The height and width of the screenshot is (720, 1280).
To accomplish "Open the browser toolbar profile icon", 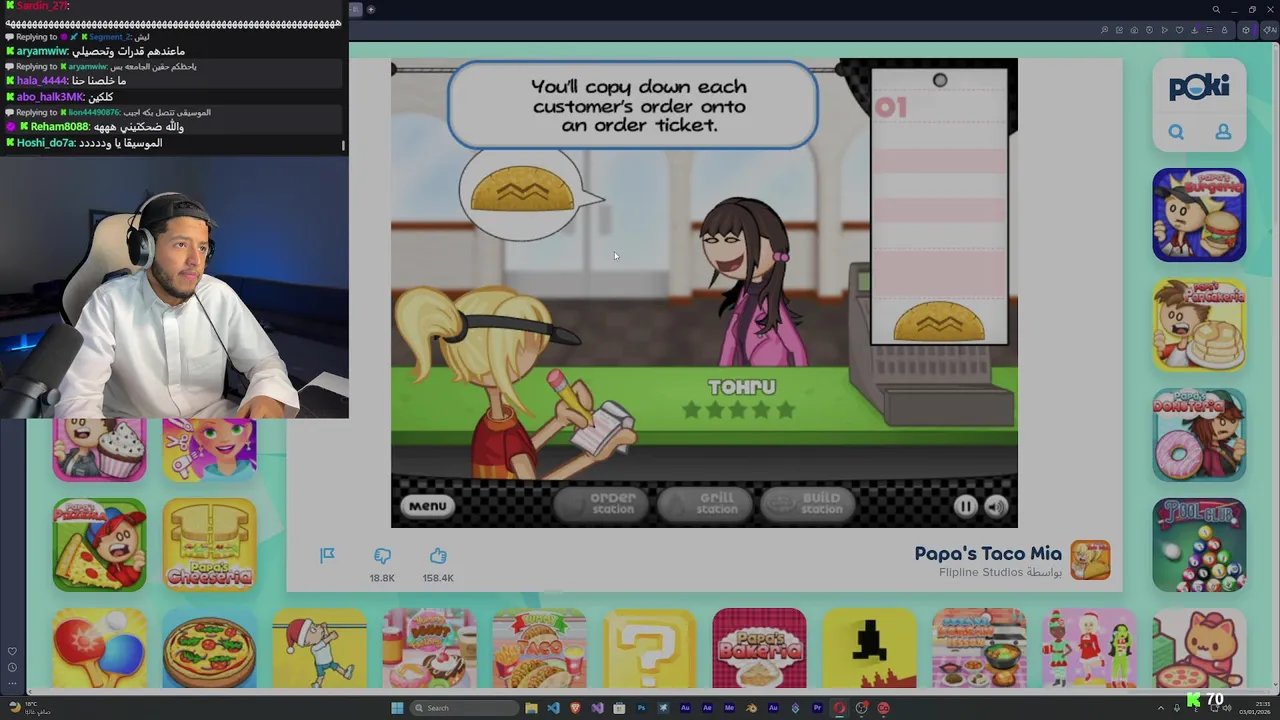I will pos(1224,30).
